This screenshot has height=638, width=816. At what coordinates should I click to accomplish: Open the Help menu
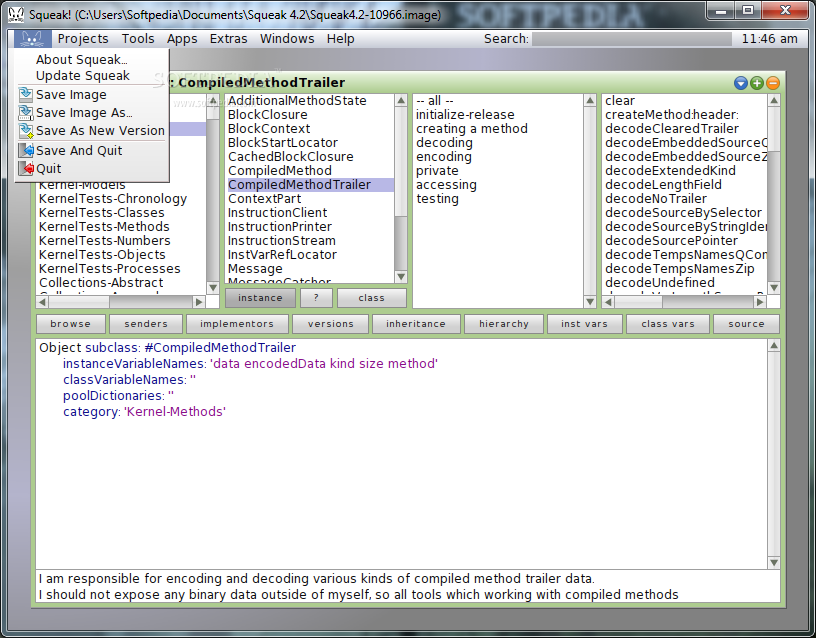(x=340, y=39)
